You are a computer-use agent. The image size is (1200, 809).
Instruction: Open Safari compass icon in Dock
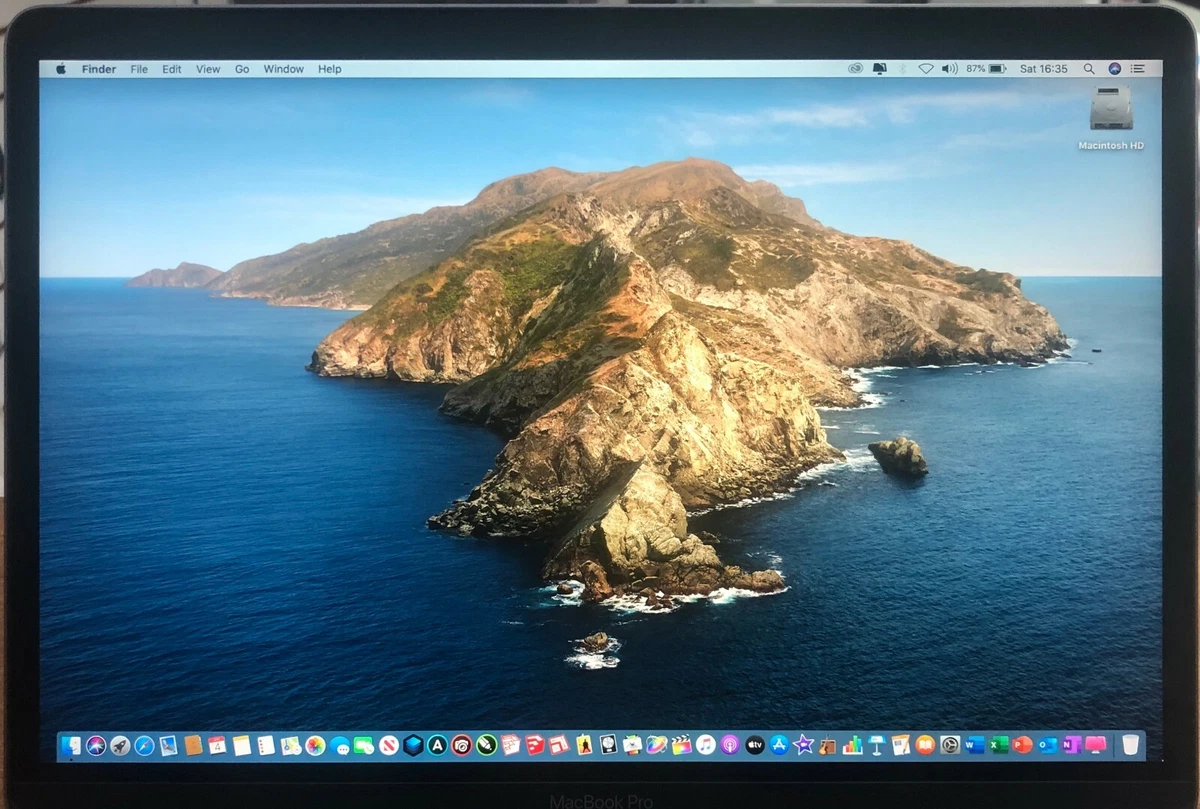(x=144, y=745)
